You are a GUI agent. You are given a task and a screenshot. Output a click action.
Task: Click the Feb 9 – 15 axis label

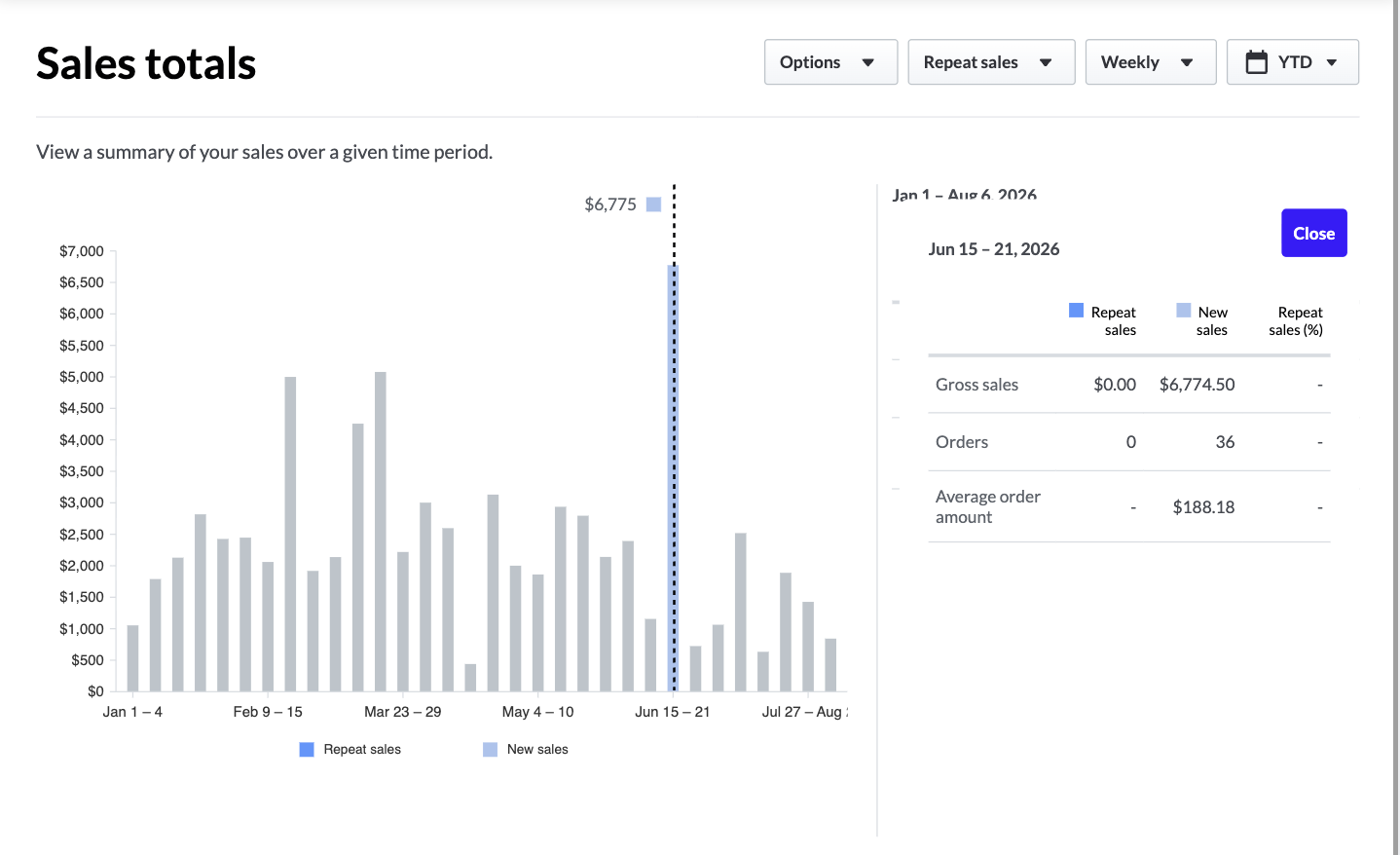click(x=268, y=712)
